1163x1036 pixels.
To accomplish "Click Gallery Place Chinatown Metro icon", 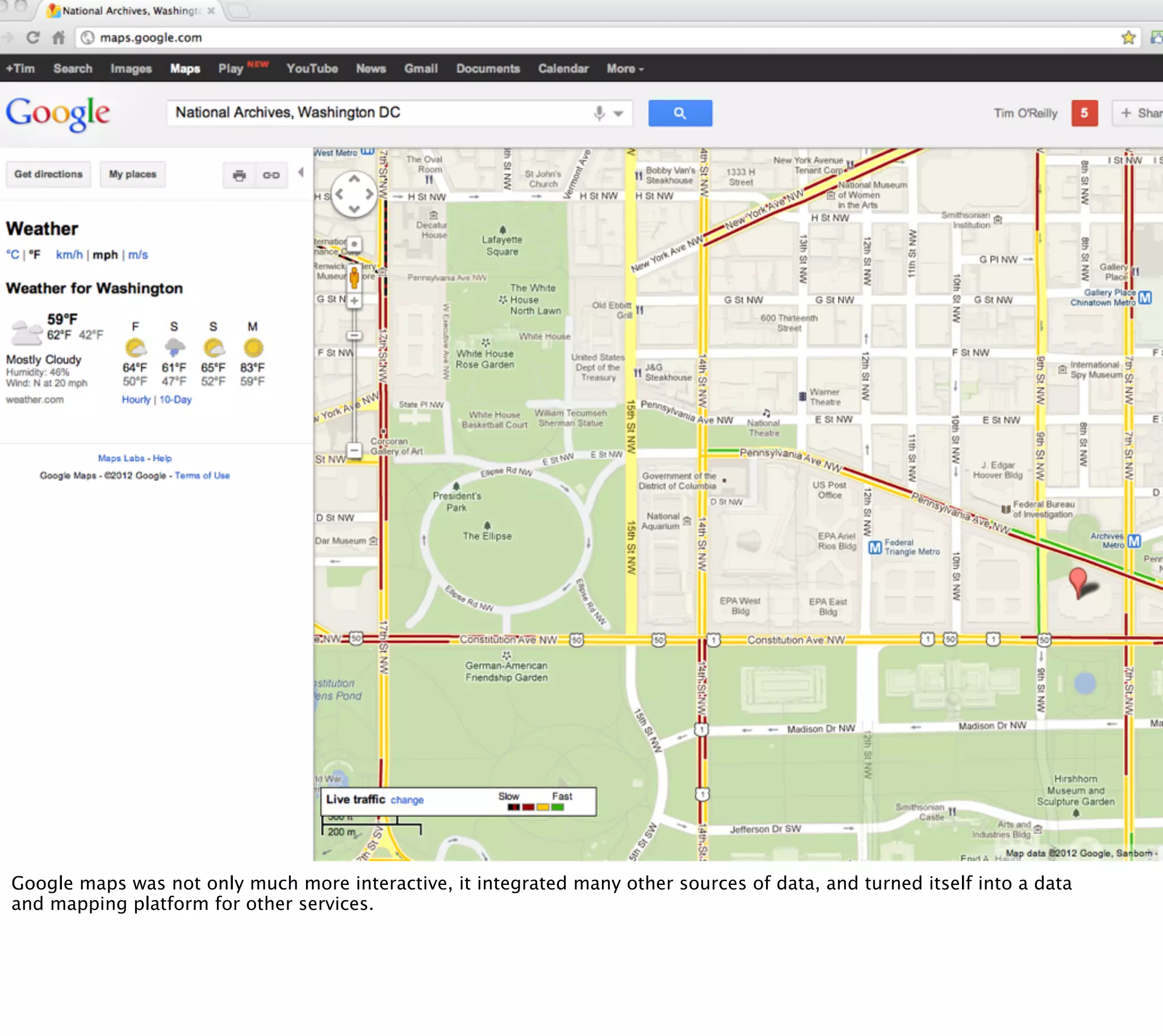I will click(1145, 298).
